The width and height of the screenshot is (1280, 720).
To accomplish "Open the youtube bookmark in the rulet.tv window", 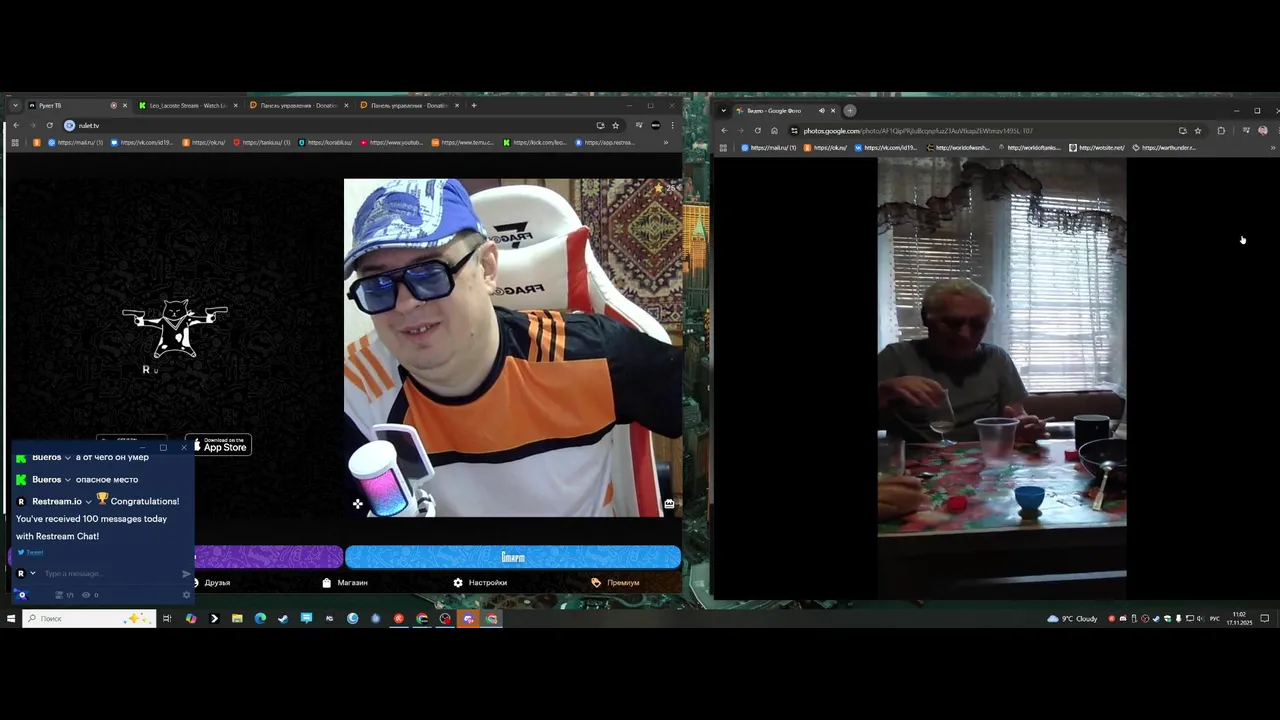I will click(x=392, y=142).
